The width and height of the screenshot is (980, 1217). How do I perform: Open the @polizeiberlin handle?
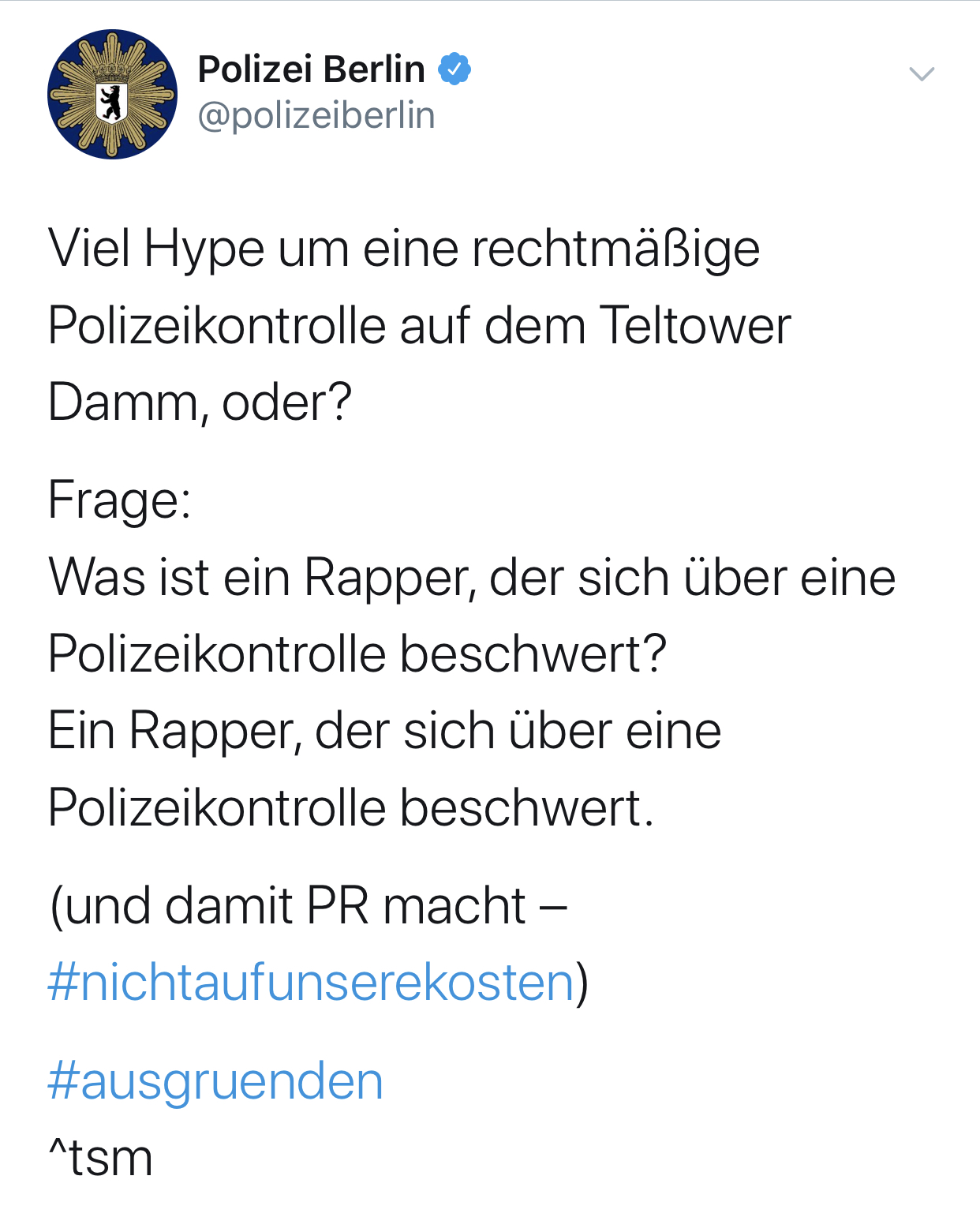point(316,115)
